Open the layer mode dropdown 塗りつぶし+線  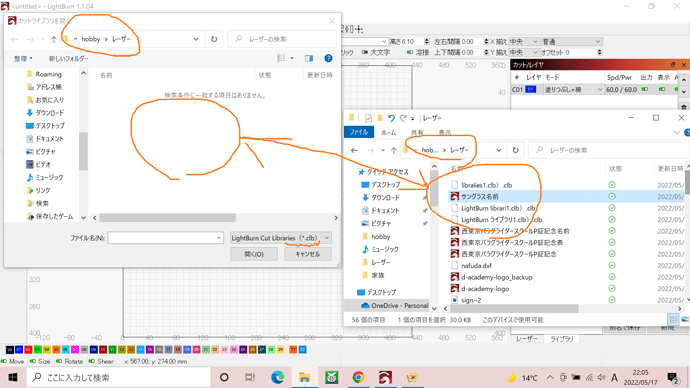coord(573,89)
